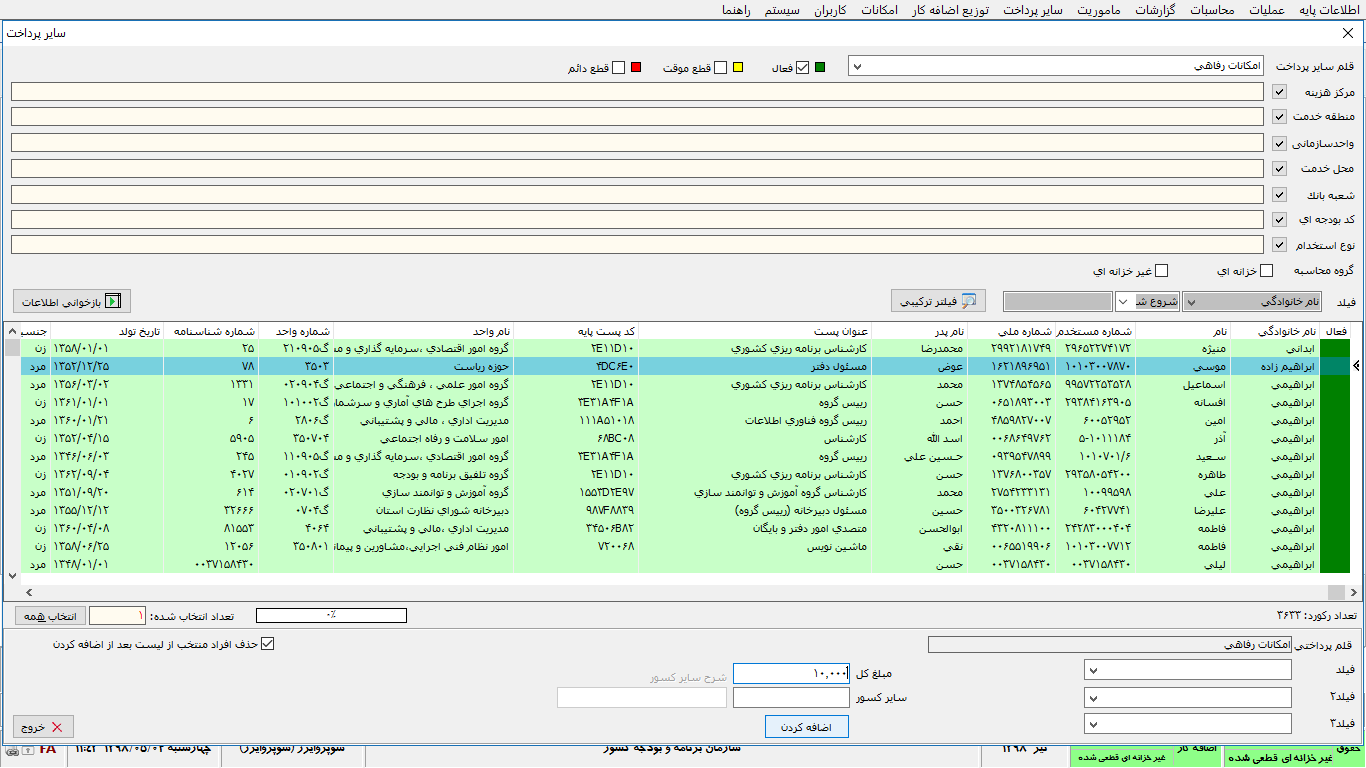This screenshot has height=768, width=1366.
Task: Close the سایر پرداخت window
Action: [1347, 33]
